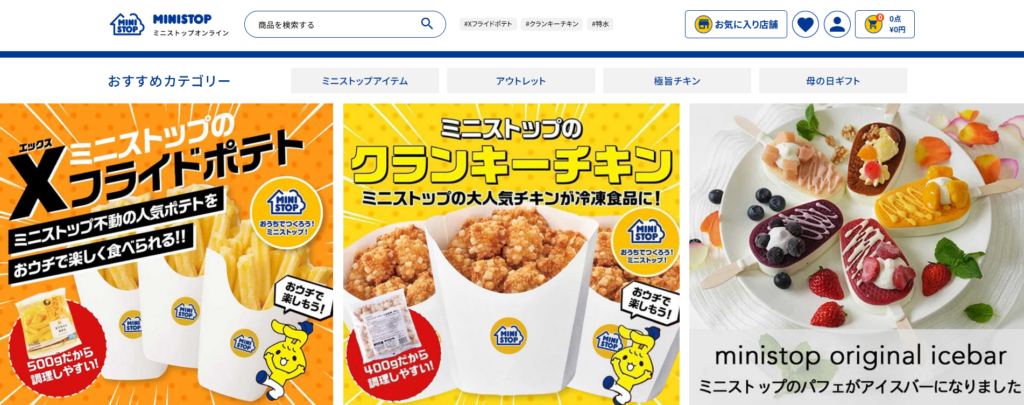Image resolution: width=1024 pixels, height=405 pixels.
Task: Click the MINISTOP badge on fries banner
Action: pyautogui.click(x=288, y=202)
